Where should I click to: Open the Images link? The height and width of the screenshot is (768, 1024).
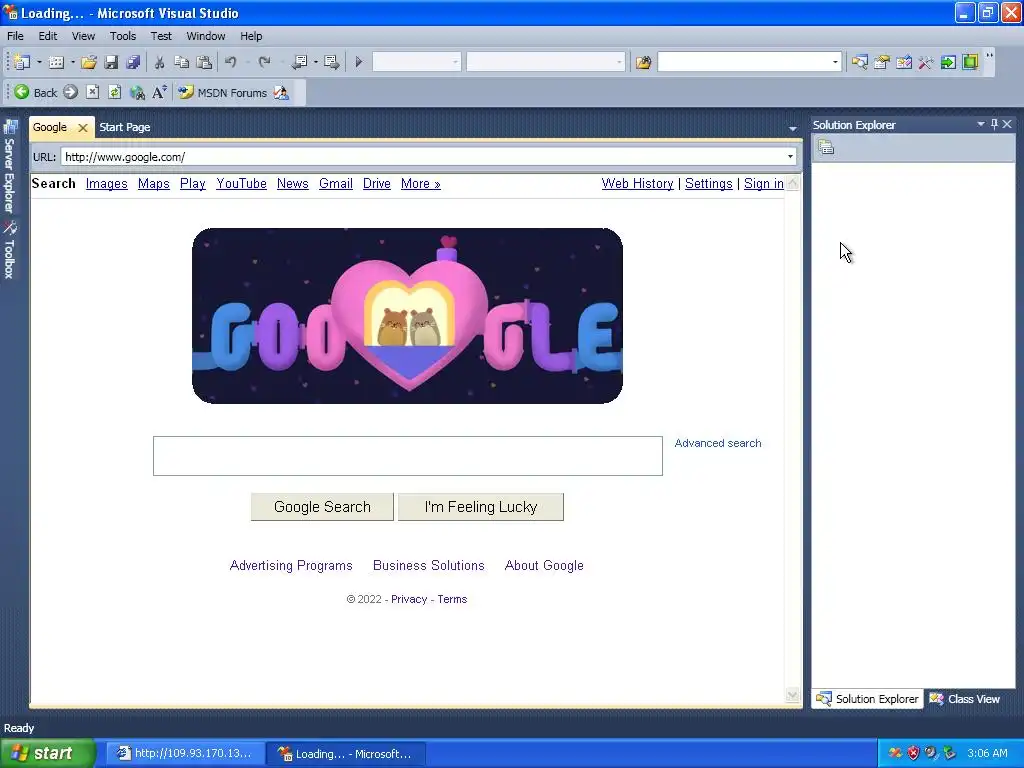click(x=106, y=184)
